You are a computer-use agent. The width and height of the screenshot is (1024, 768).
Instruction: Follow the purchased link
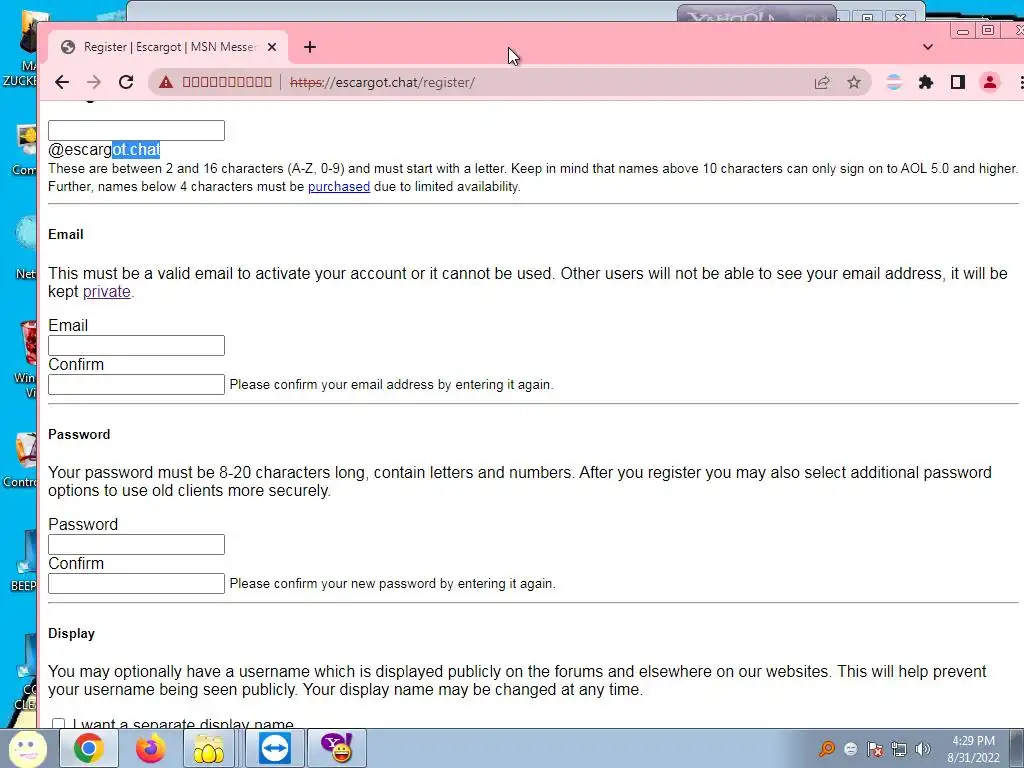click(339, 187)
